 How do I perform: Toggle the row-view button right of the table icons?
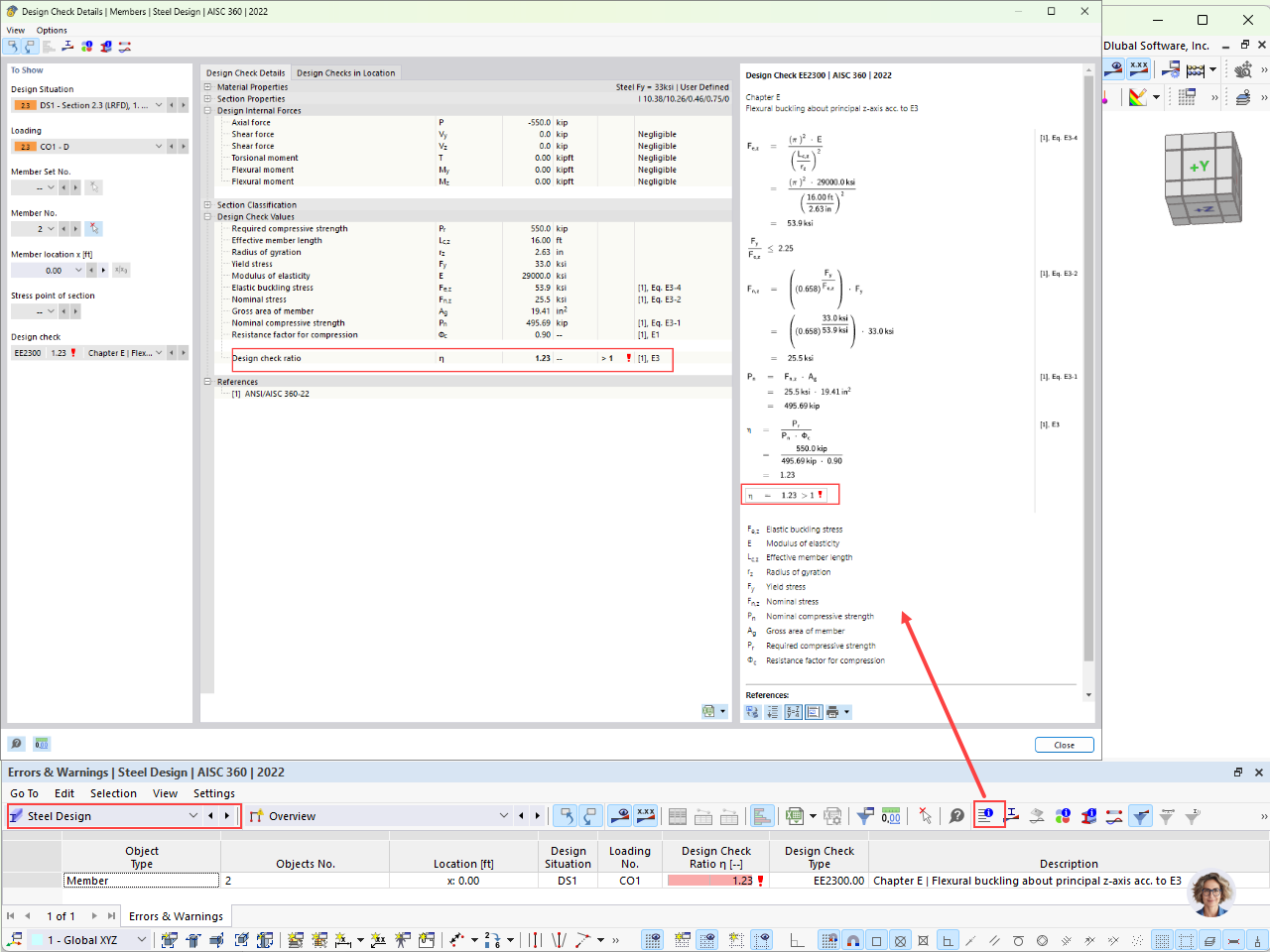click(762, 816)
